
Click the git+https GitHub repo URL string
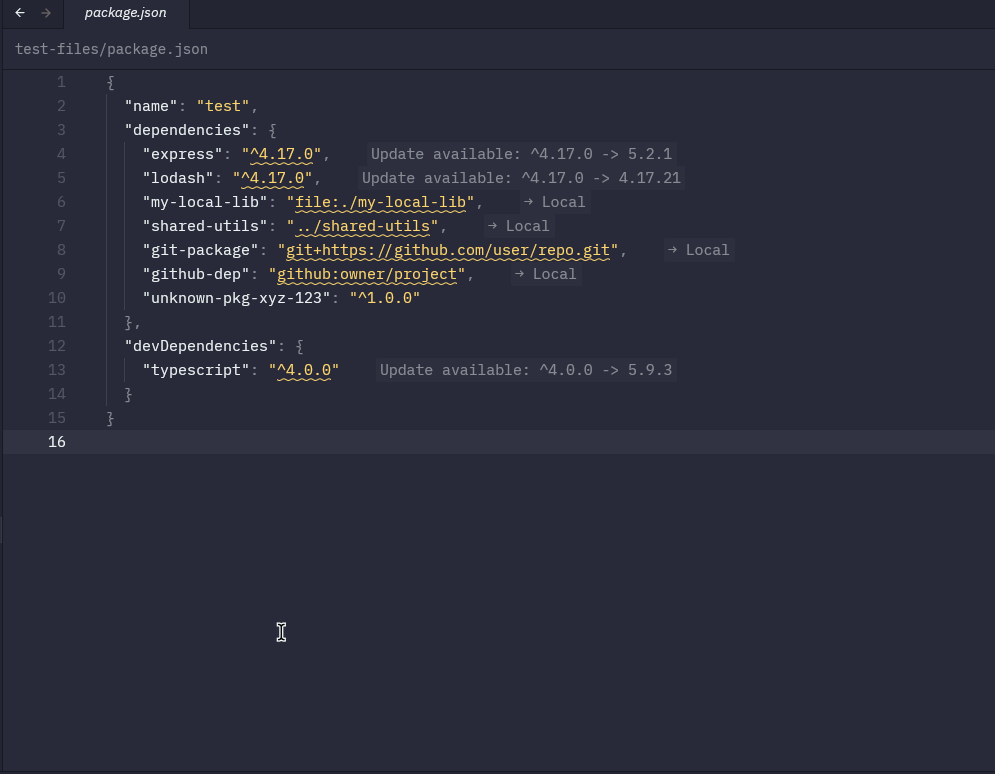[448, 250]
